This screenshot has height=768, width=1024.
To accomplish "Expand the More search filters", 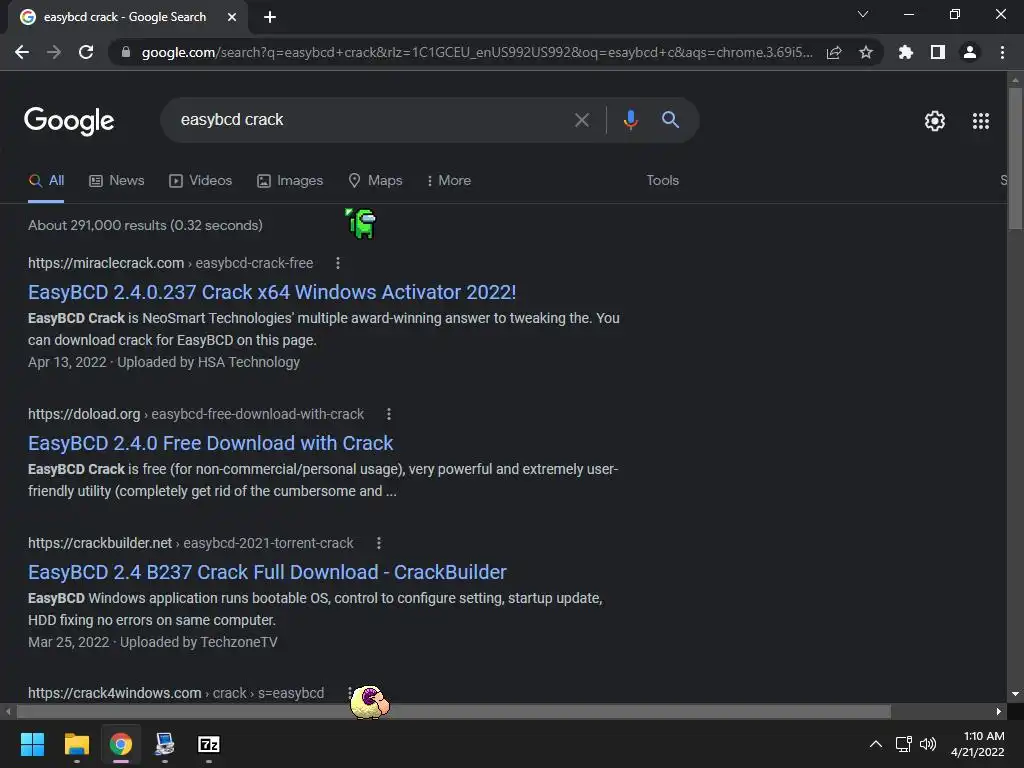I will click(x=449, y=180).
